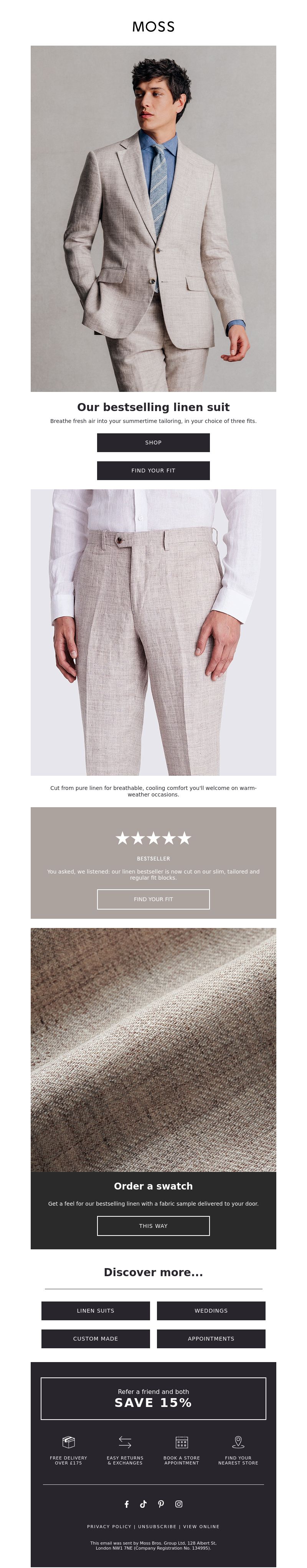Click the Facebook icon in footer
307x1568 pixels.
pos(127,1504)
